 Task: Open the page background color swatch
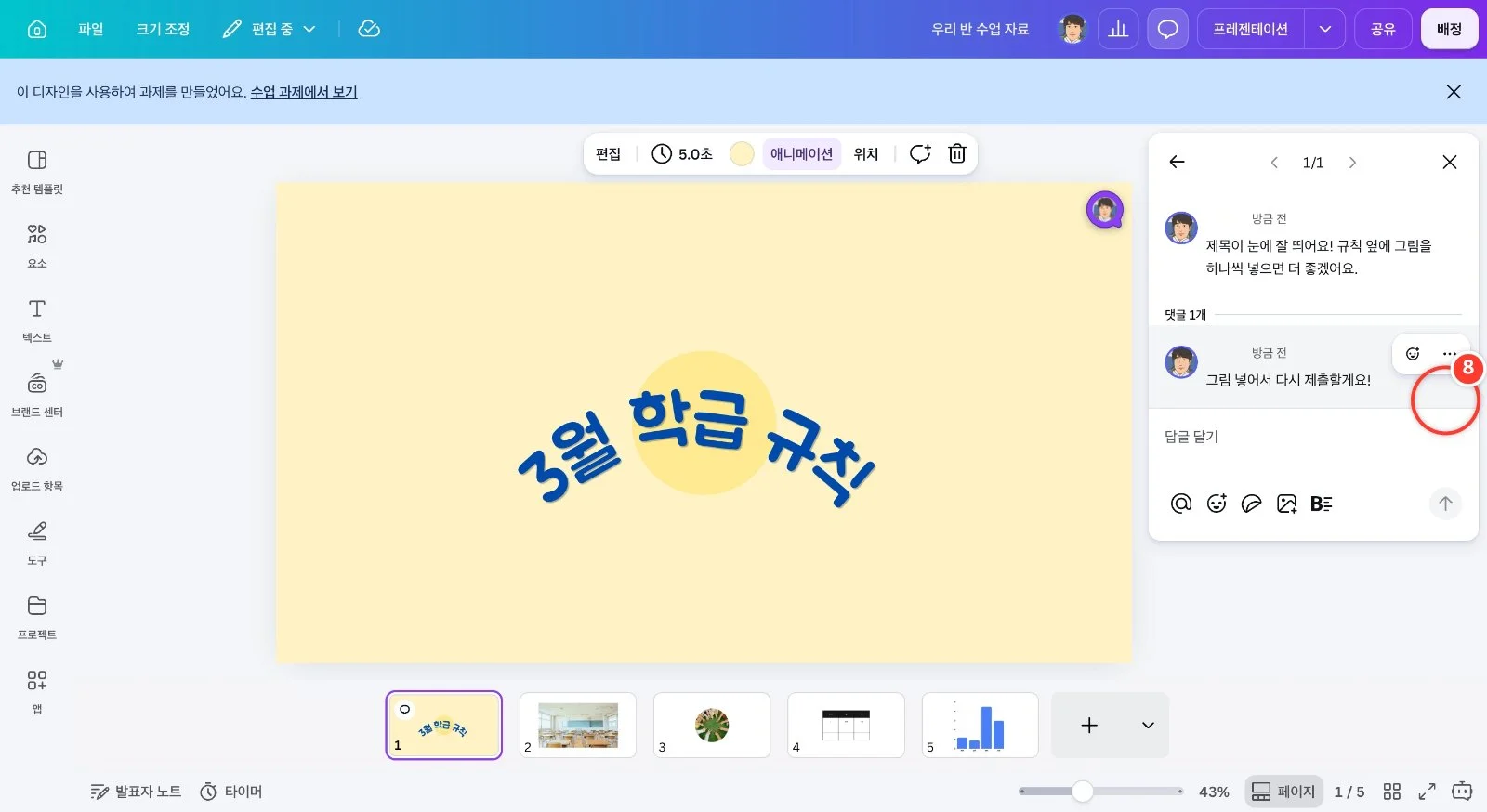742,153
